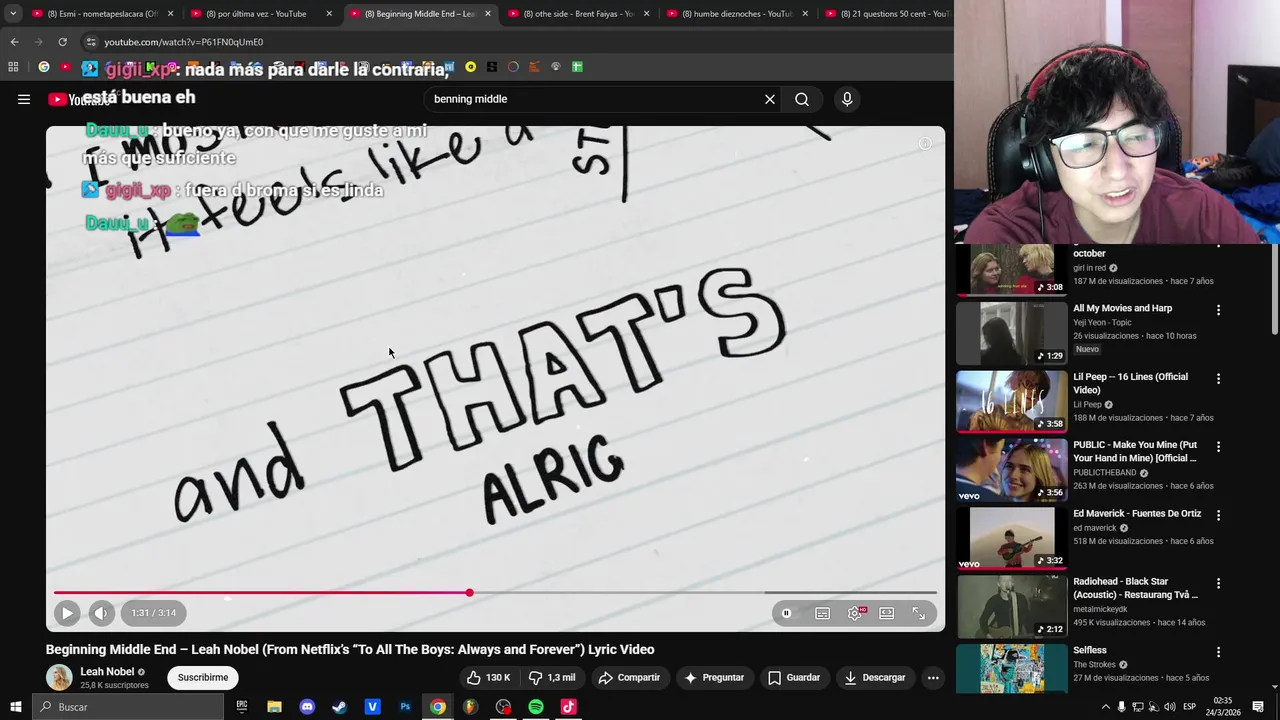The image size is (1280, 720).
Task: Seek using the red progress bar scrubber
Action: pos(469,593)
